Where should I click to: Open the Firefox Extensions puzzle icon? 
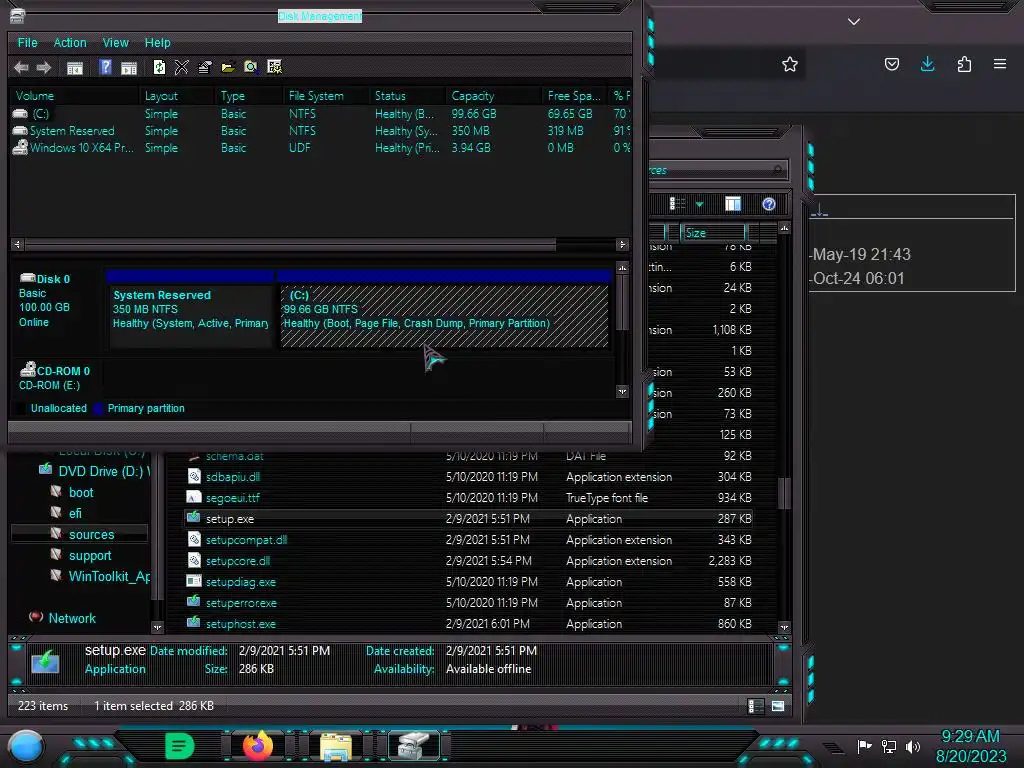964,64
